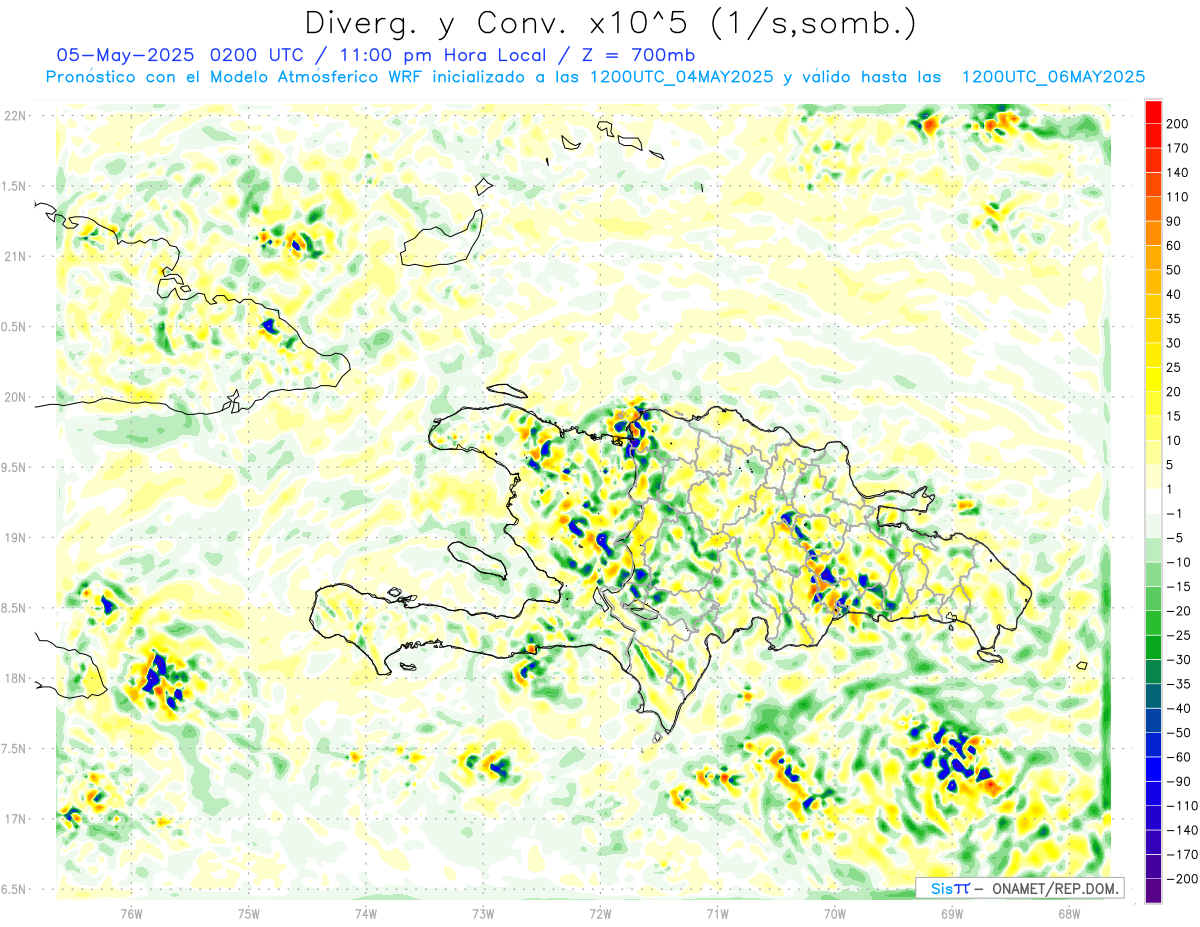The height and width of the screenshot is (927, 1200).
Task: Click the 73W longitude label
Action: (x=483, y=913)
